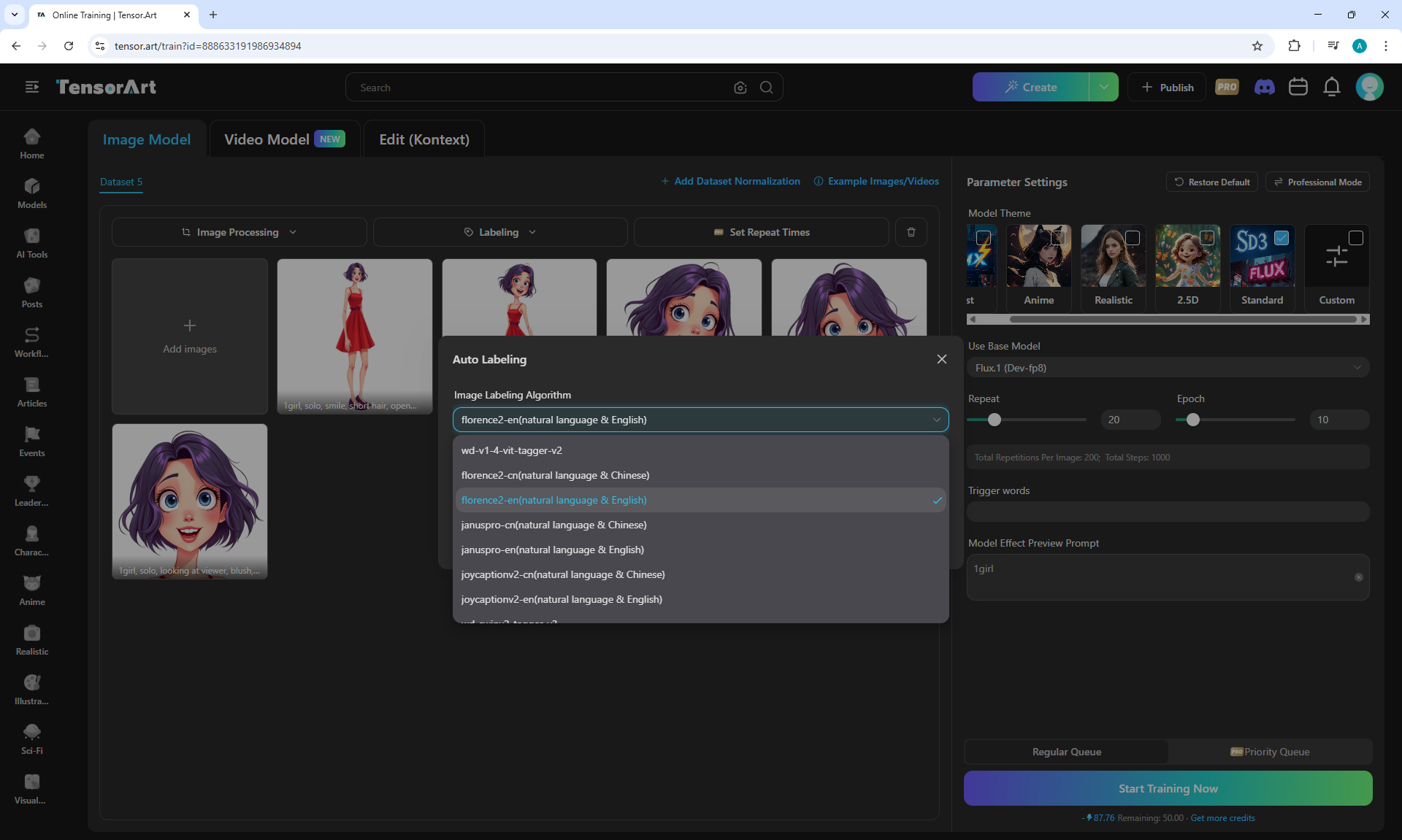Image resolution: width=1402 pixels, height=840 pixels.
Task: Collapse sidebar with hamburger menu icon
Action: (31, 88)
